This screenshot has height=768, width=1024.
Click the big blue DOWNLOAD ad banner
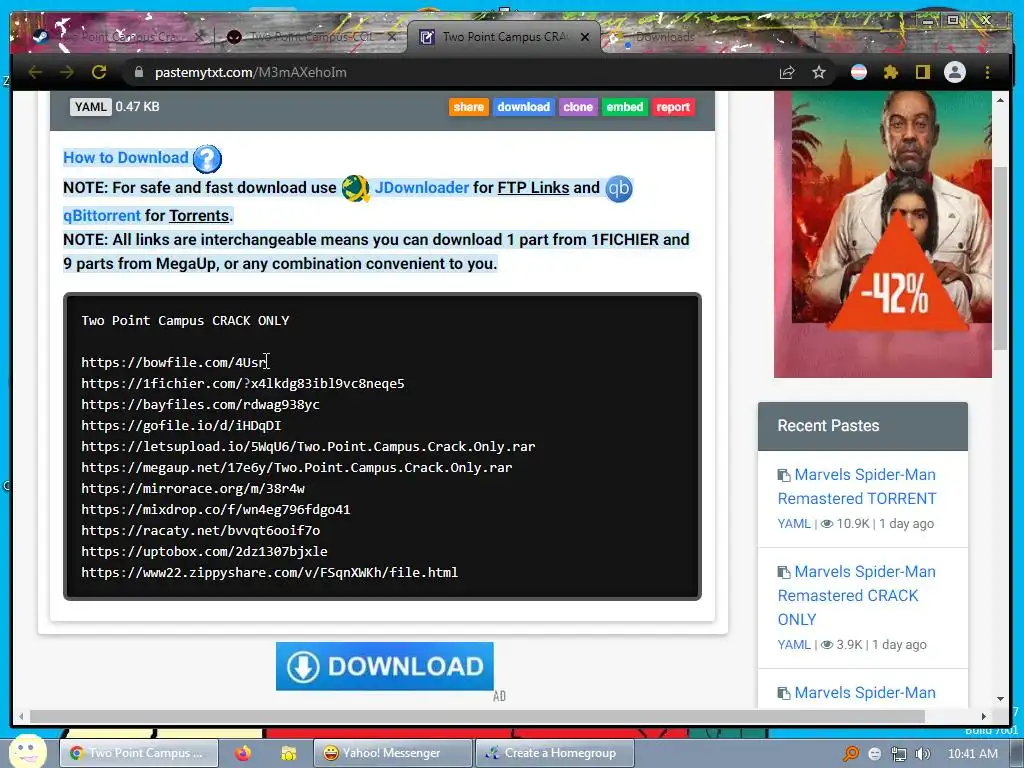pos(385,666)
